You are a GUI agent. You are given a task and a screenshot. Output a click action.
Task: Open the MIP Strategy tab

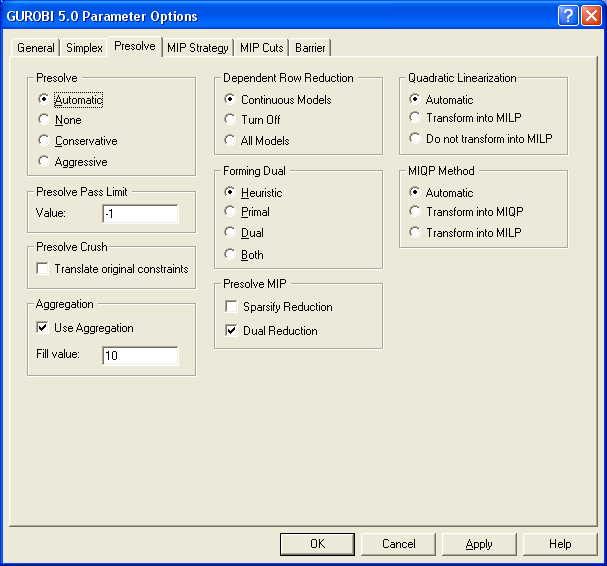(x=198, y=48)
